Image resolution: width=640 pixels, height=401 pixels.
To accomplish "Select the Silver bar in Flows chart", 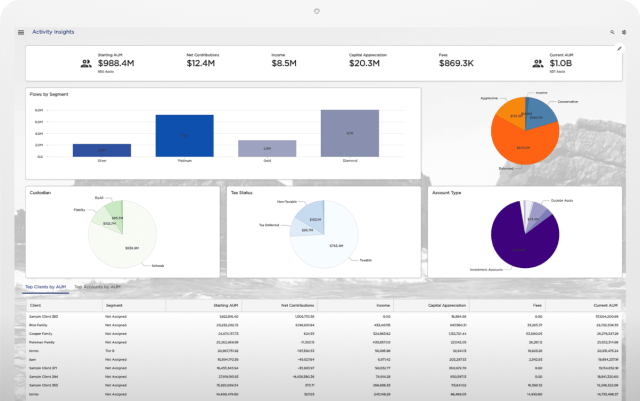I will (x=102, y=150).
